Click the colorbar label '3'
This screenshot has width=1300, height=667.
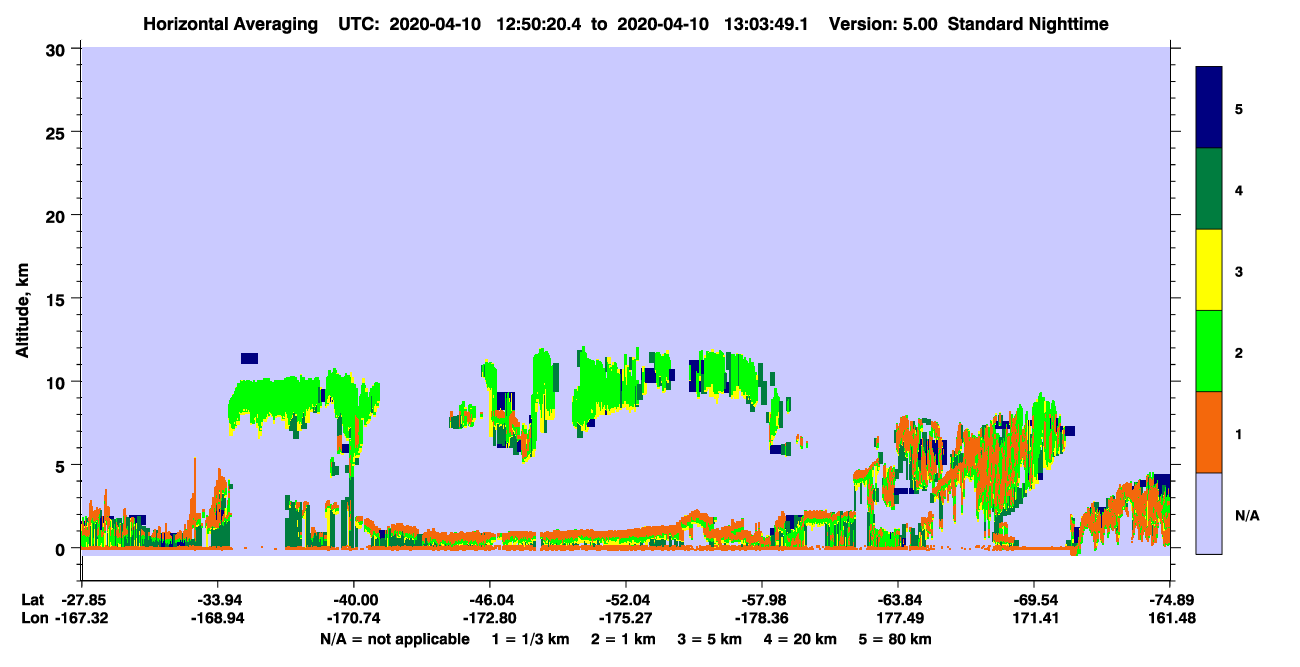pyautogui.click(x=1238, y=271)
